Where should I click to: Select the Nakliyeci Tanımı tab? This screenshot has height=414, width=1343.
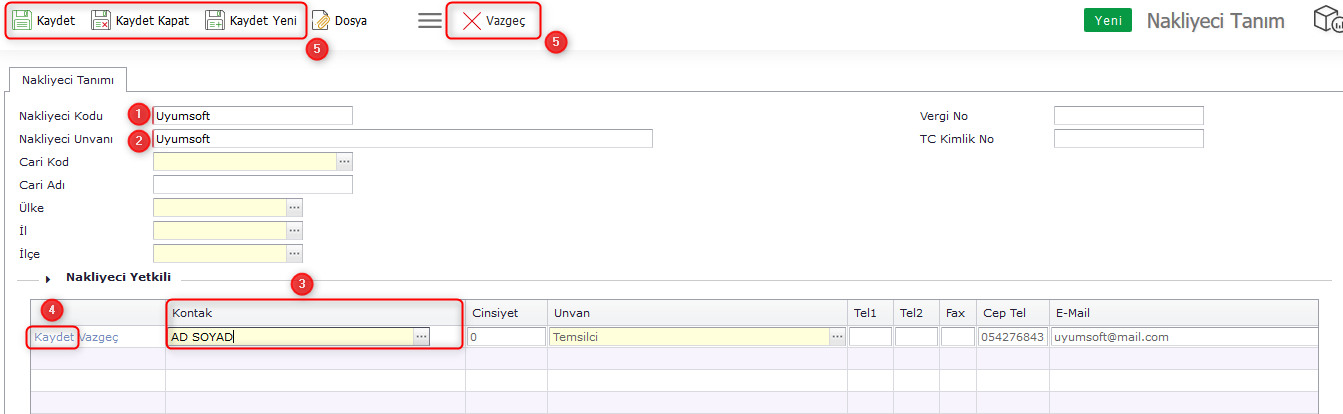tap(68, 80)
